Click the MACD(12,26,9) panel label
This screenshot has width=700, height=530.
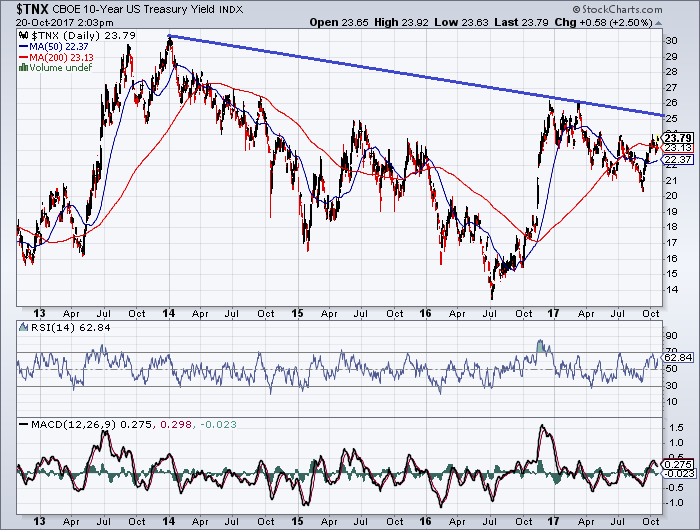pos(73,425)
